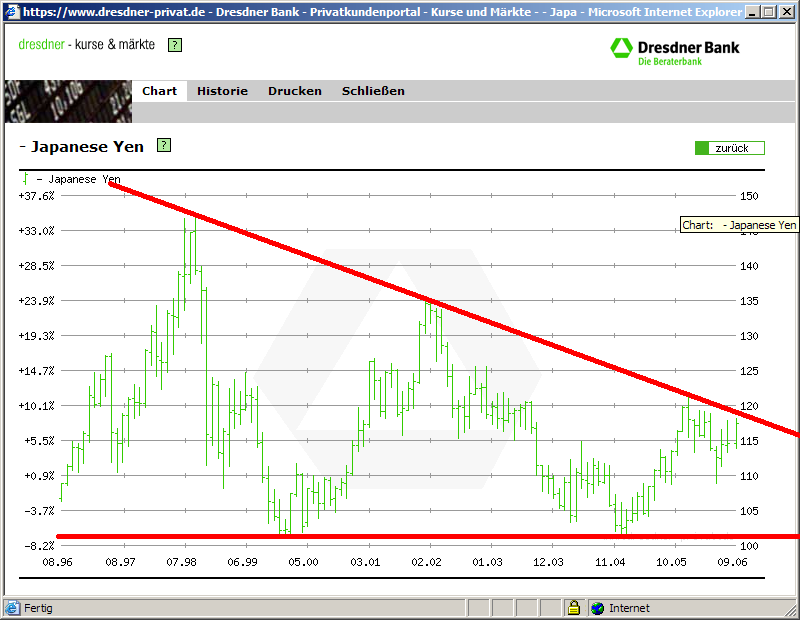
Task: Open the Internet Explorer title bar icon menu
Action: coord(10,11)
